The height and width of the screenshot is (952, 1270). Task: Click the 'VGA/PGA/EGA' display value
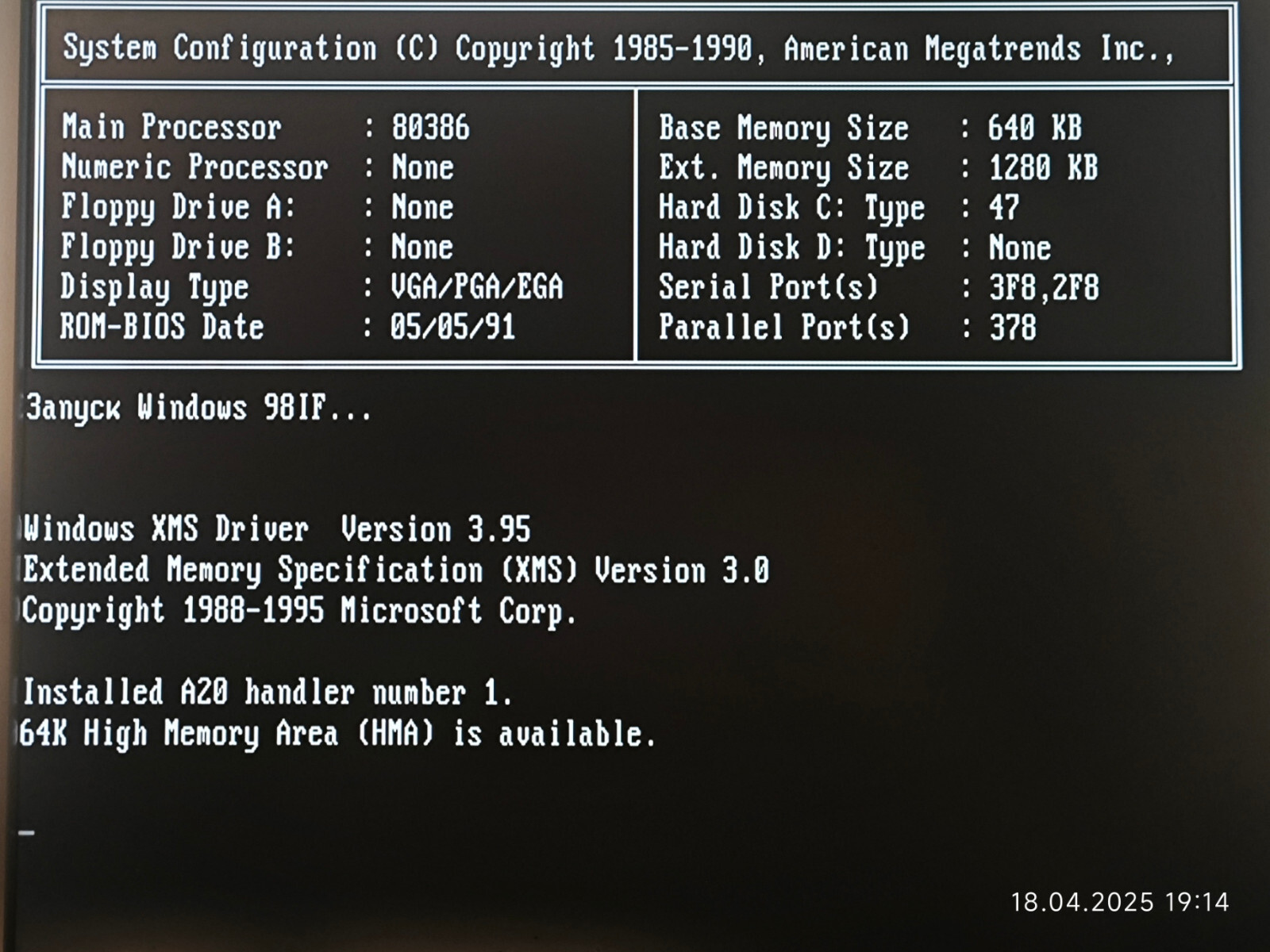click(477, 287)
